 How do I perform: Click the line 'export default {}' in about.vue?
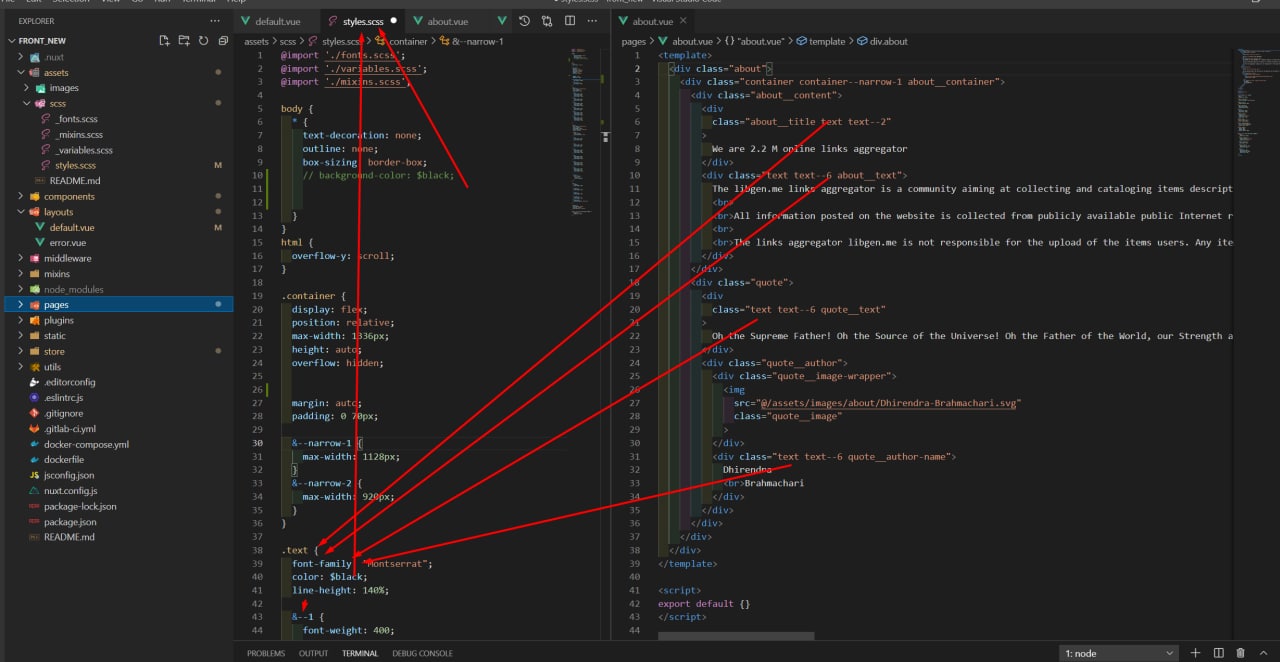click(x=704, y=604)
